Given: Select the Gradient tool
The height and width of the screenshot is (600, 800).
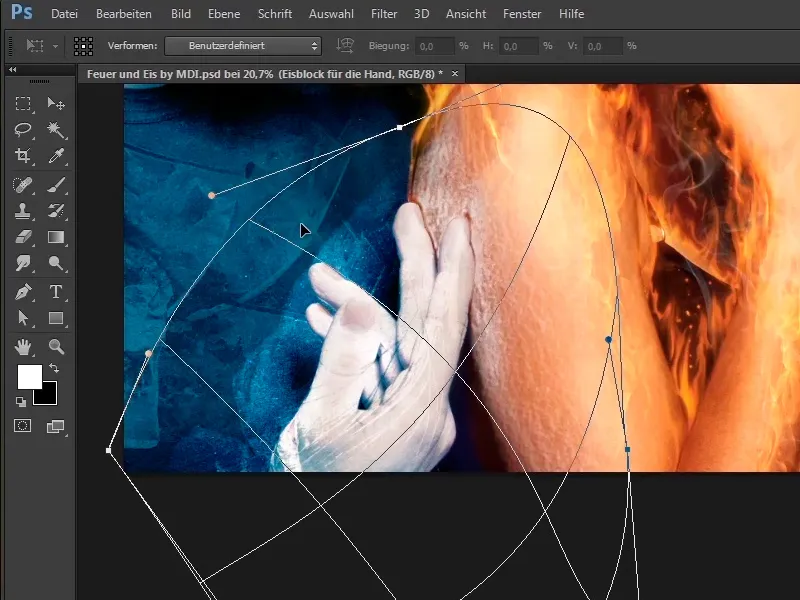Looking at the screenshot, I should (56, 237).
